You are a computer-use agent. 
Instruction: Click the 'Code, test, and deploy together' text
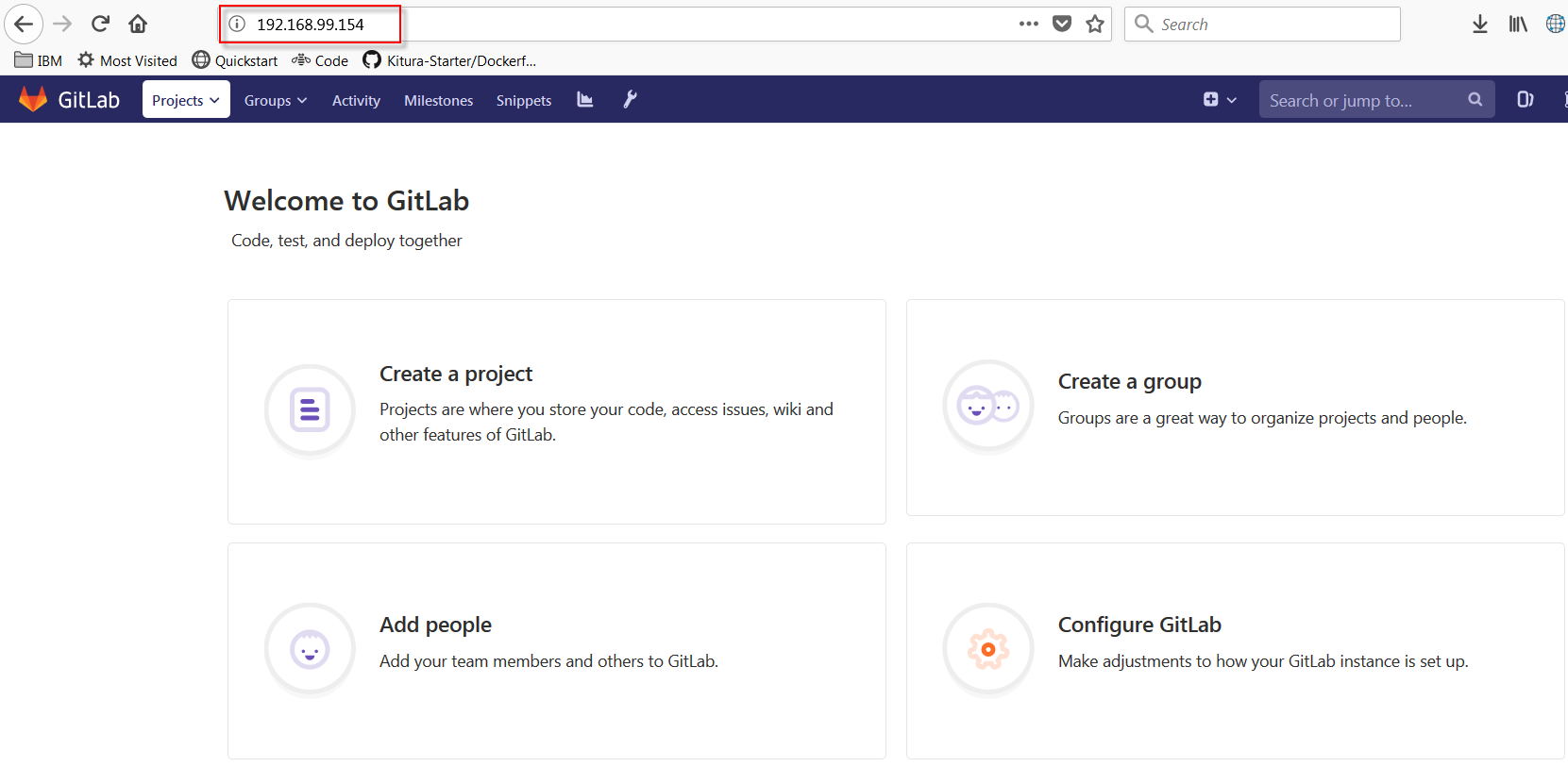point(346,241)
